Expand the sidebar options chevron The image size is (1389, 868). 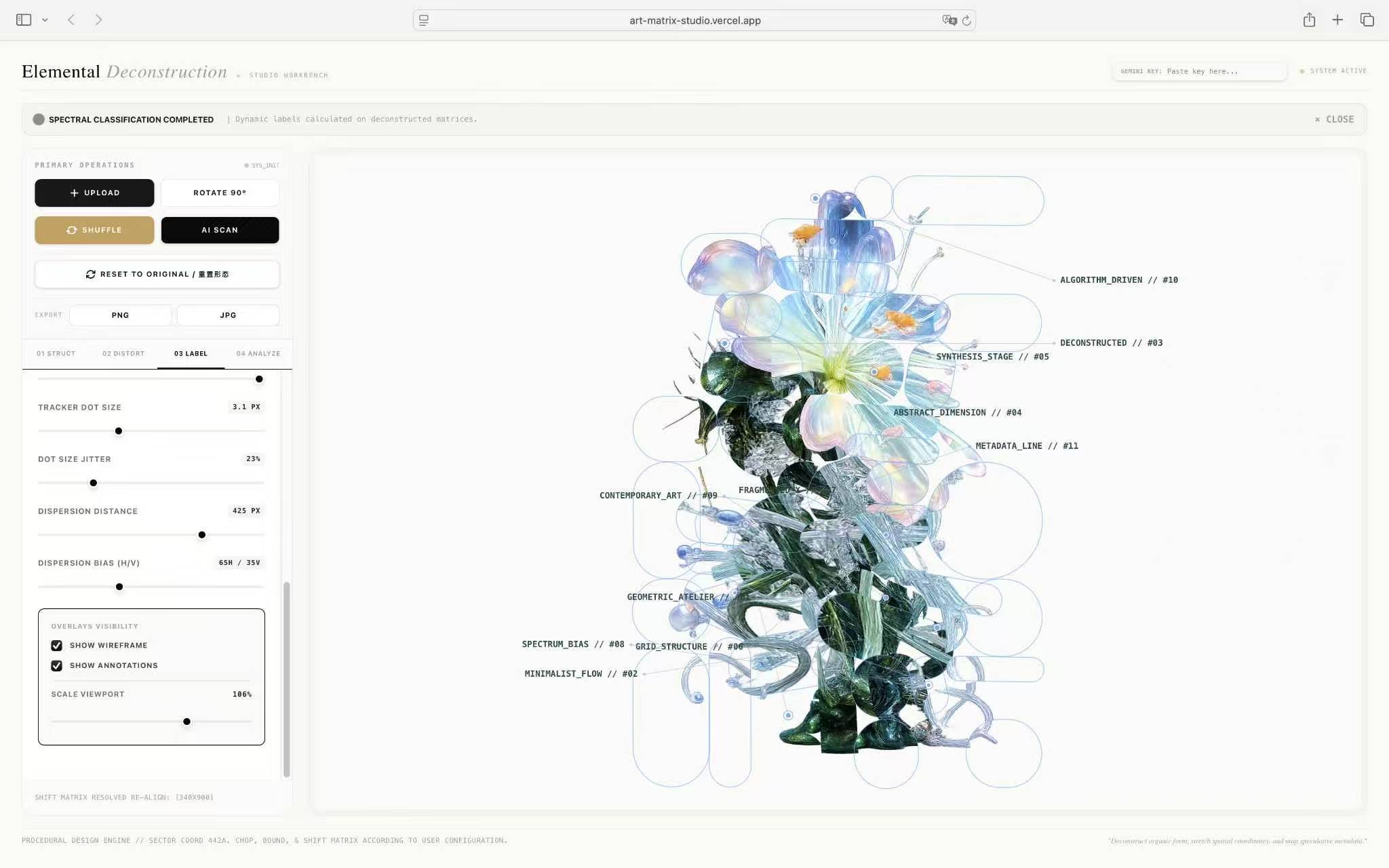(x=45, y=20)
